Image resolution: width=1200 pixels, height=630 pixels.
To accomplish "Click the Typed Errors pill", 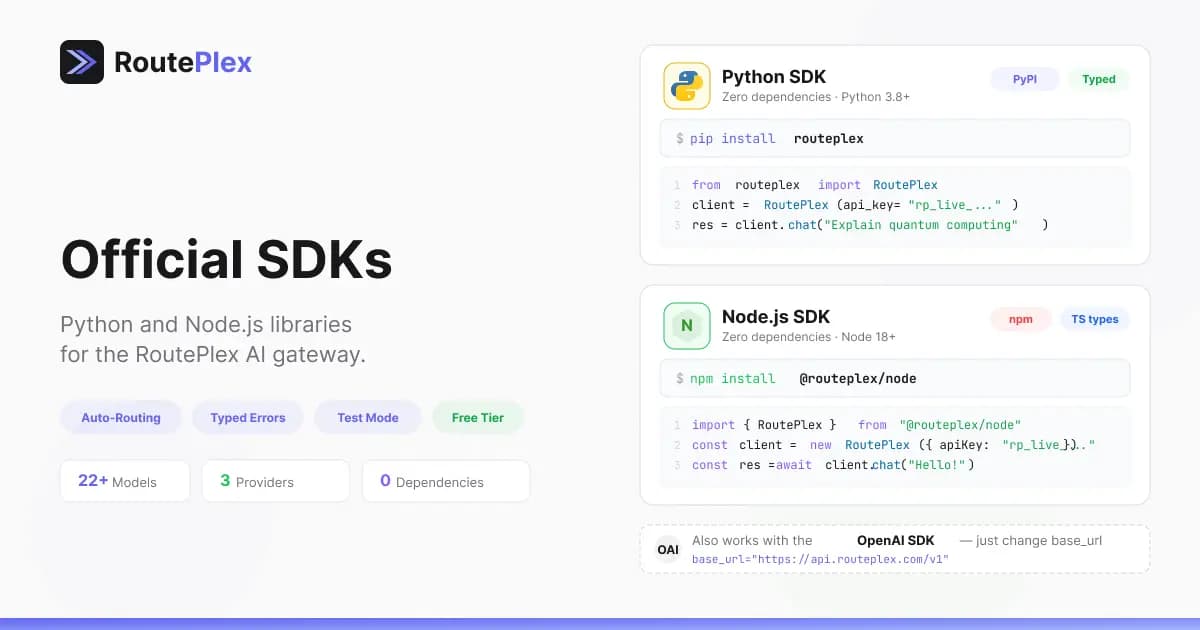I will click(x=248, y=417).
